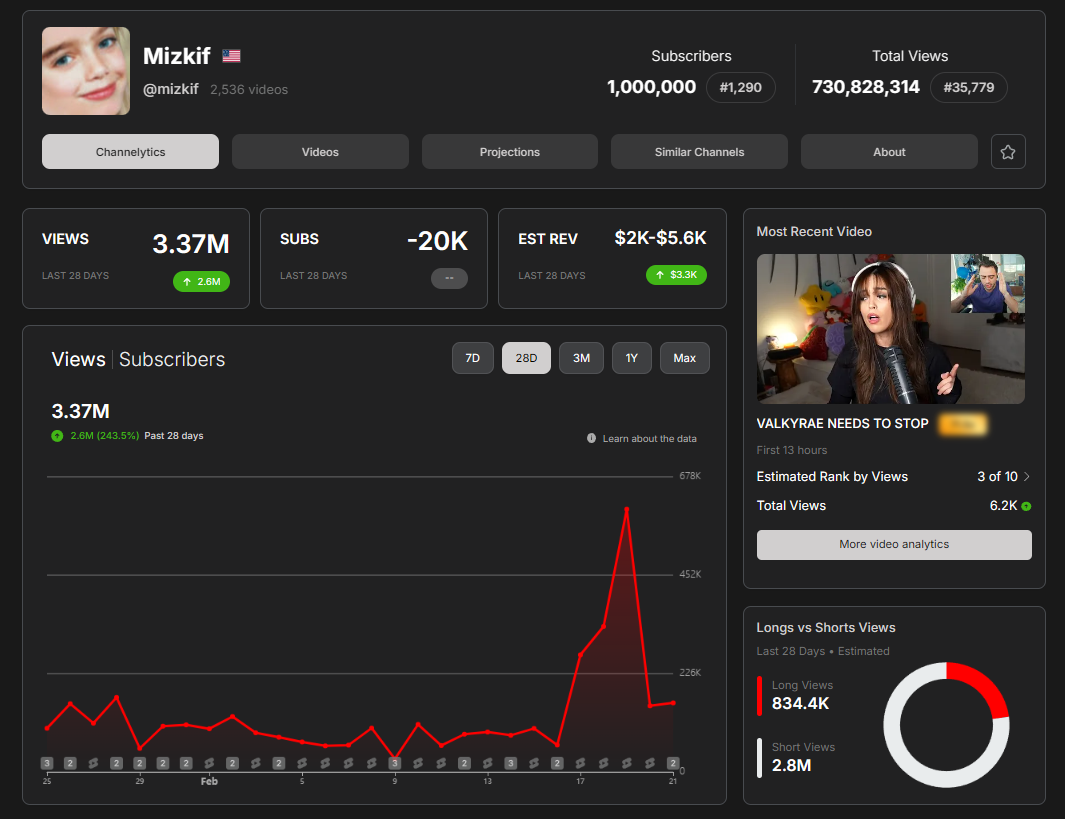Open the Projections tab
The height and width of the screenshot is (819, 1065).
[509, 151]
